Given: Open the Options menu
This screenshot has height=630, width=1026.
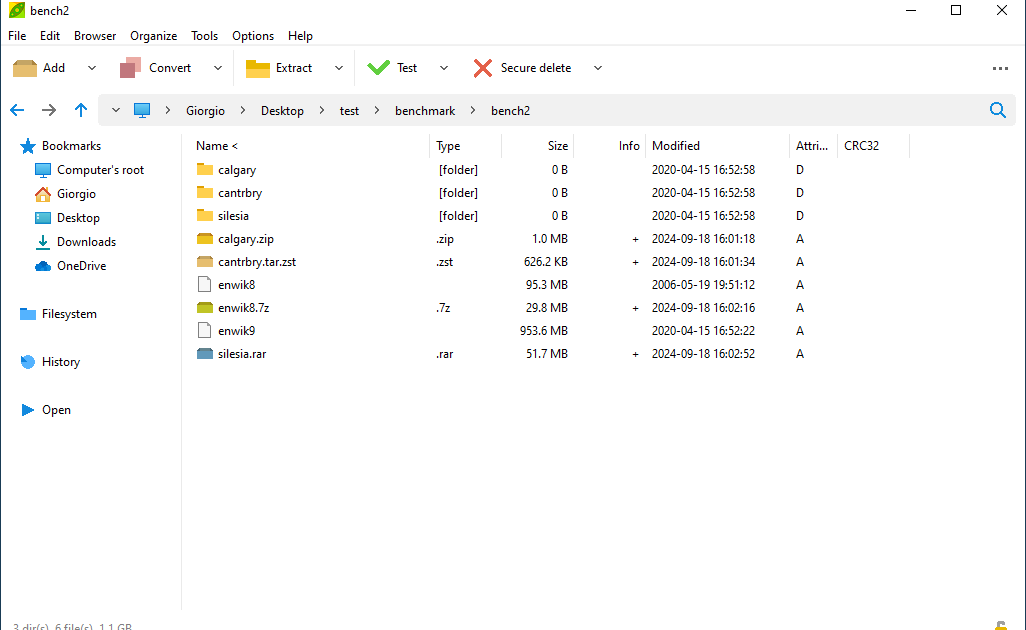Looking at the screenshot, I should [x=253, y=36].
